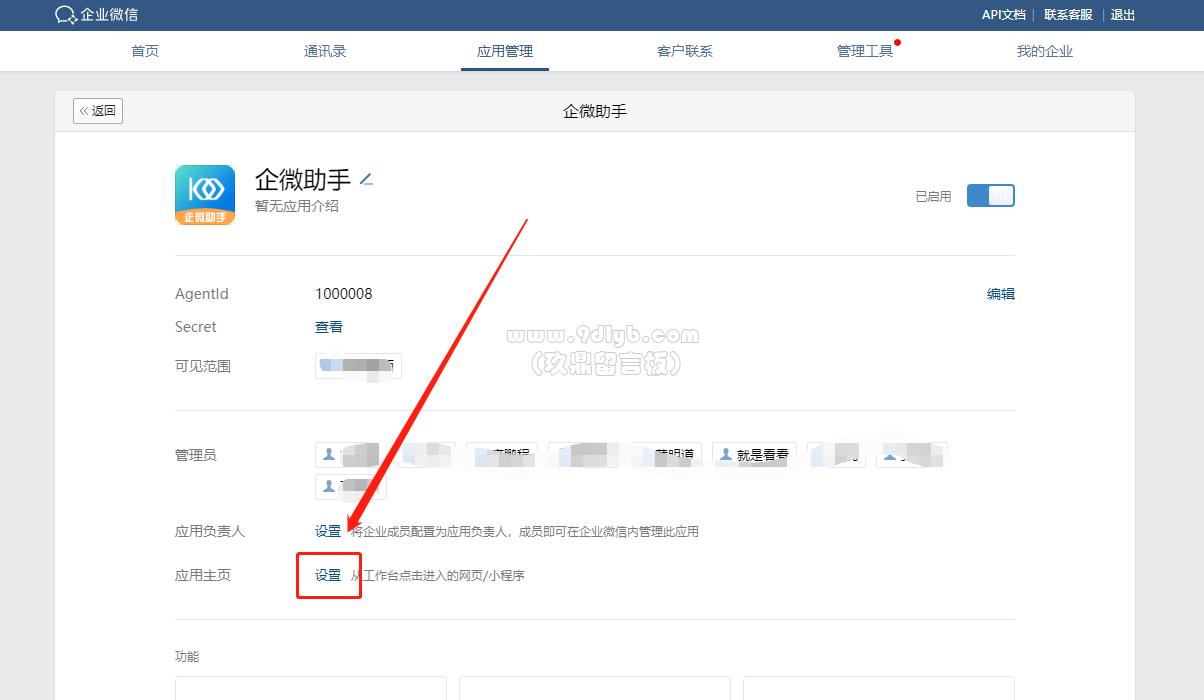
Task: Click the 暂无应用介绍 description text
Action: [297, 206]
